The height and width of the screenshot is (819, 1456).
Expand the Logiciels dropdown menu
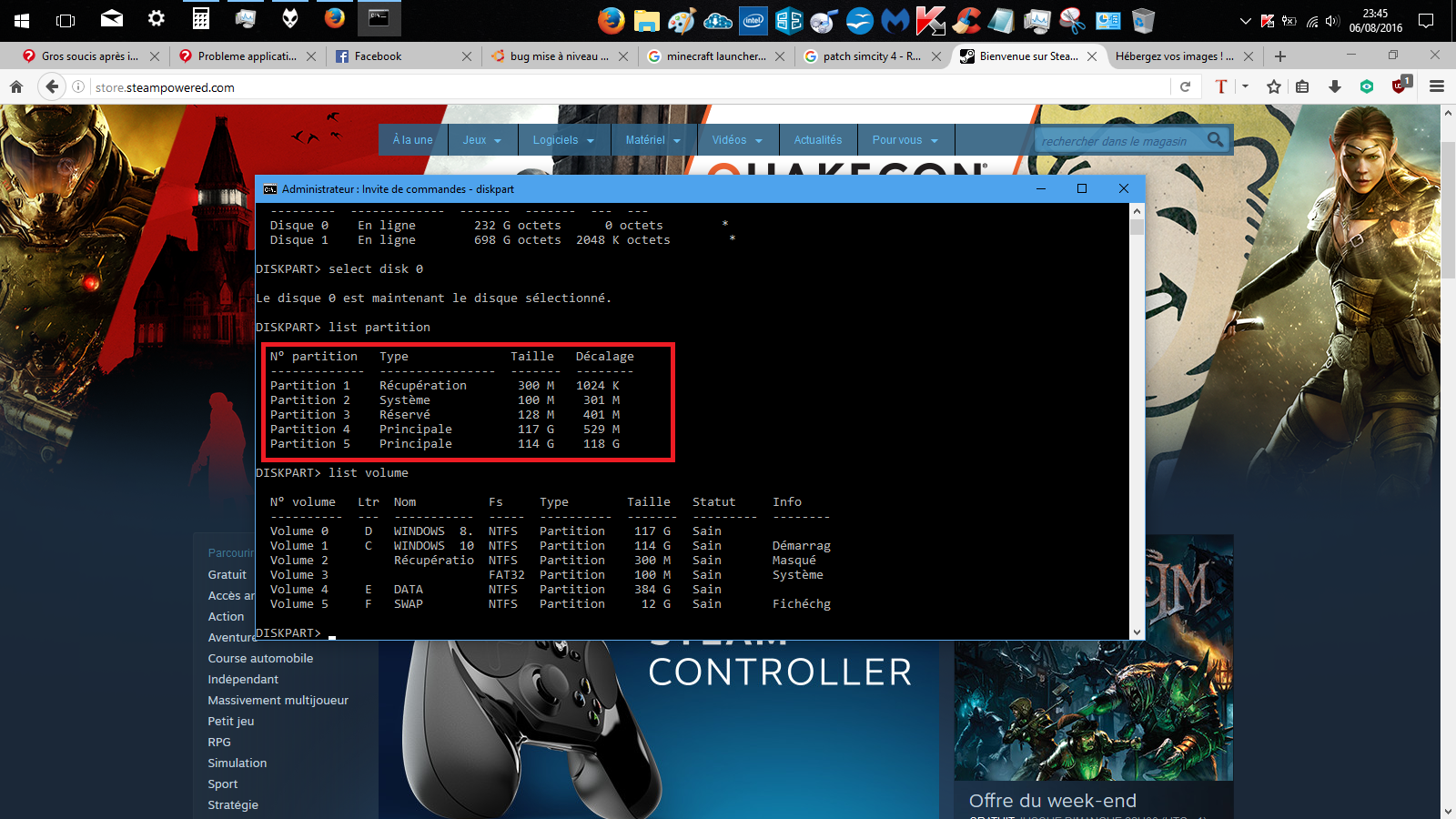tap(563, 140)
